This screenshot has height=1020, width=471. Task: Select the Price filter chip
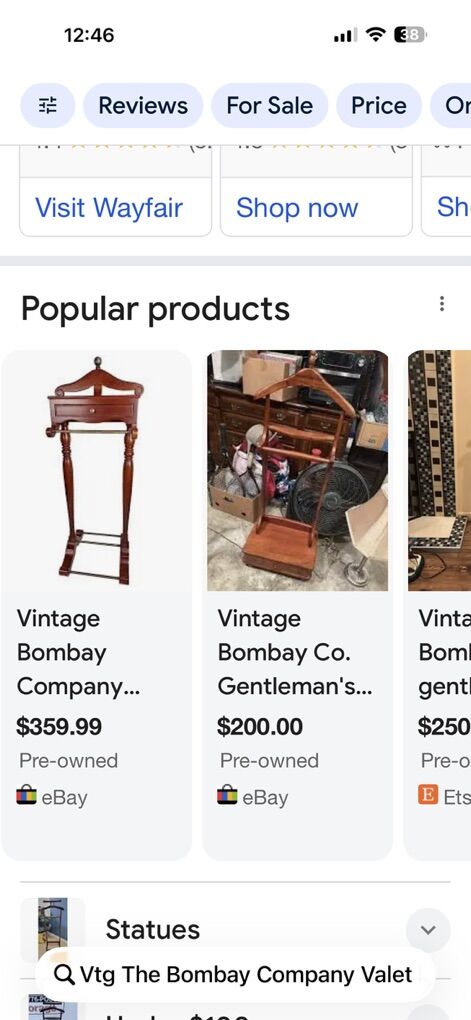point(379,105)
